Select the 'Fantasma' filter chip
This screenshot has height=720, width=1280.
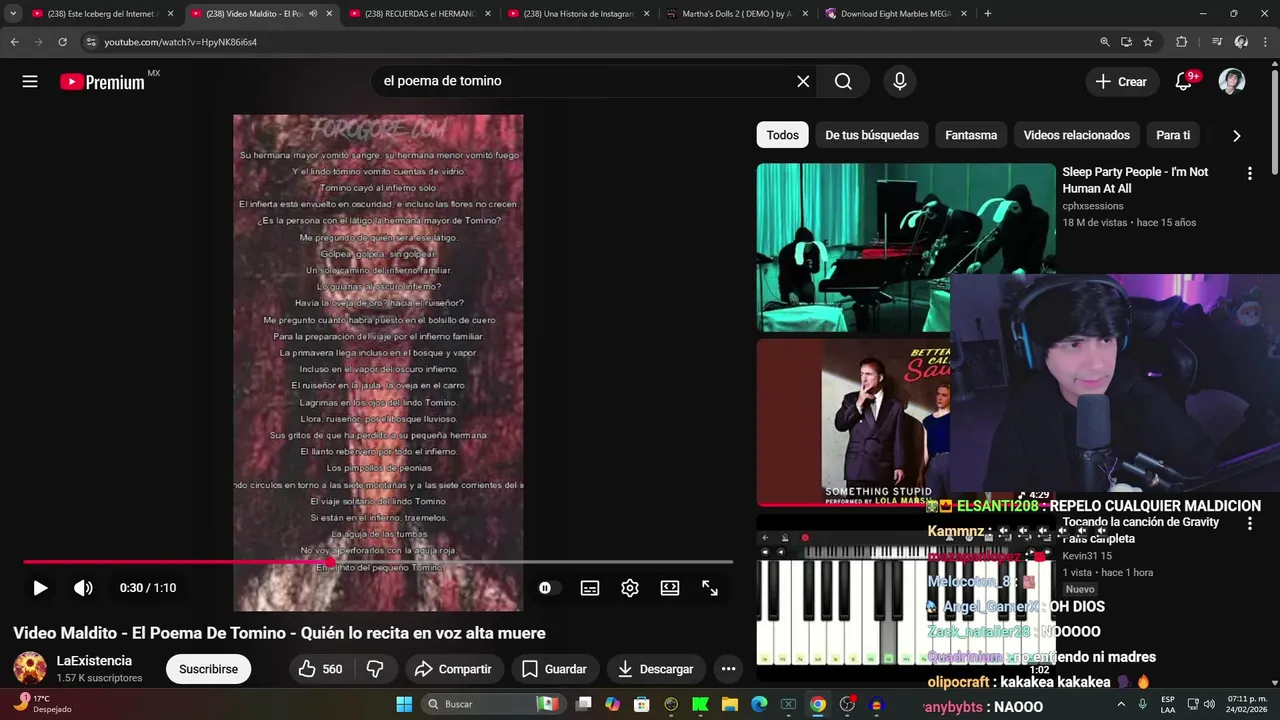pos(971,135)
